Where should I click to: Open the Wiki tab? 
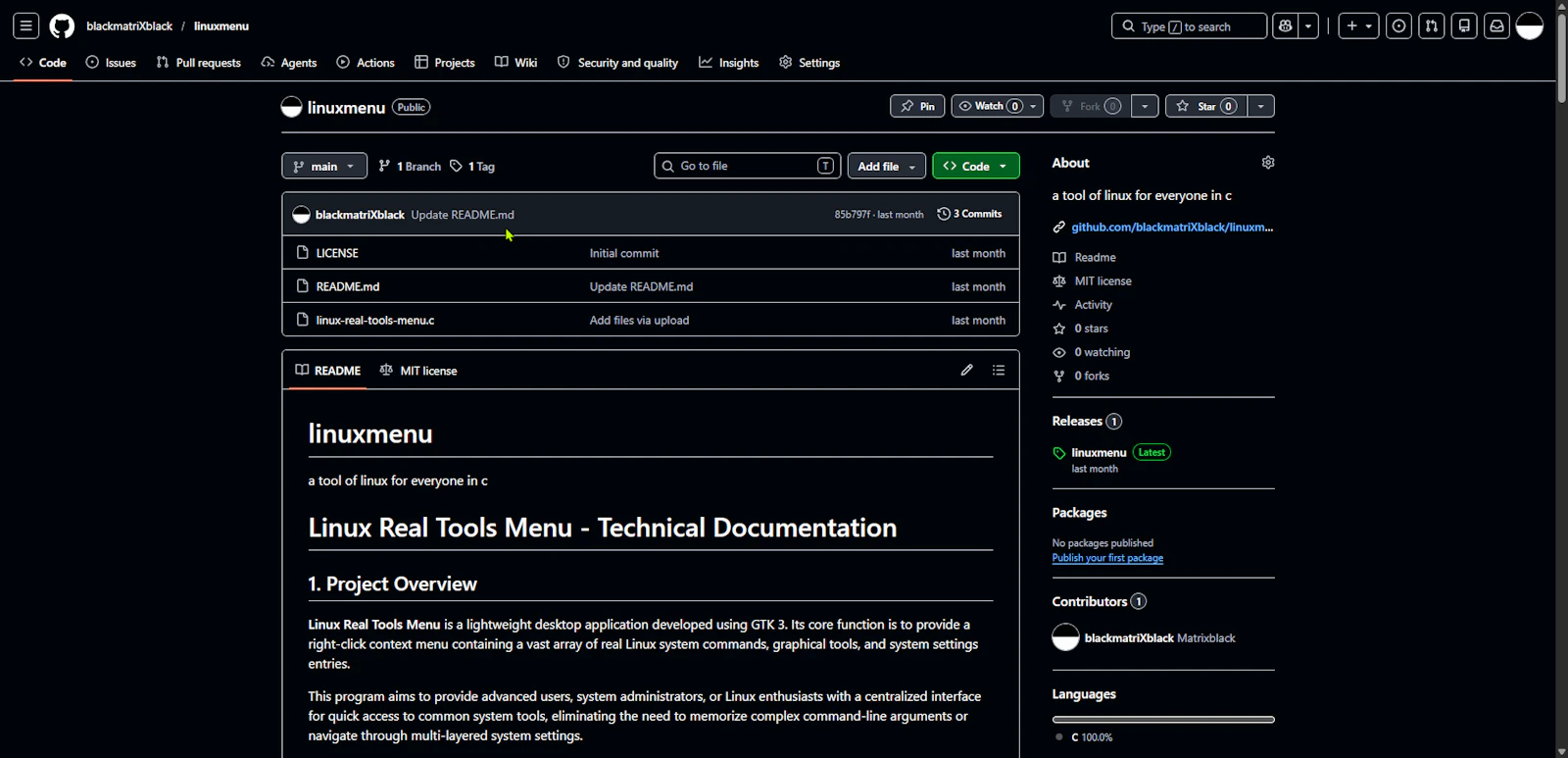(516, 63)
